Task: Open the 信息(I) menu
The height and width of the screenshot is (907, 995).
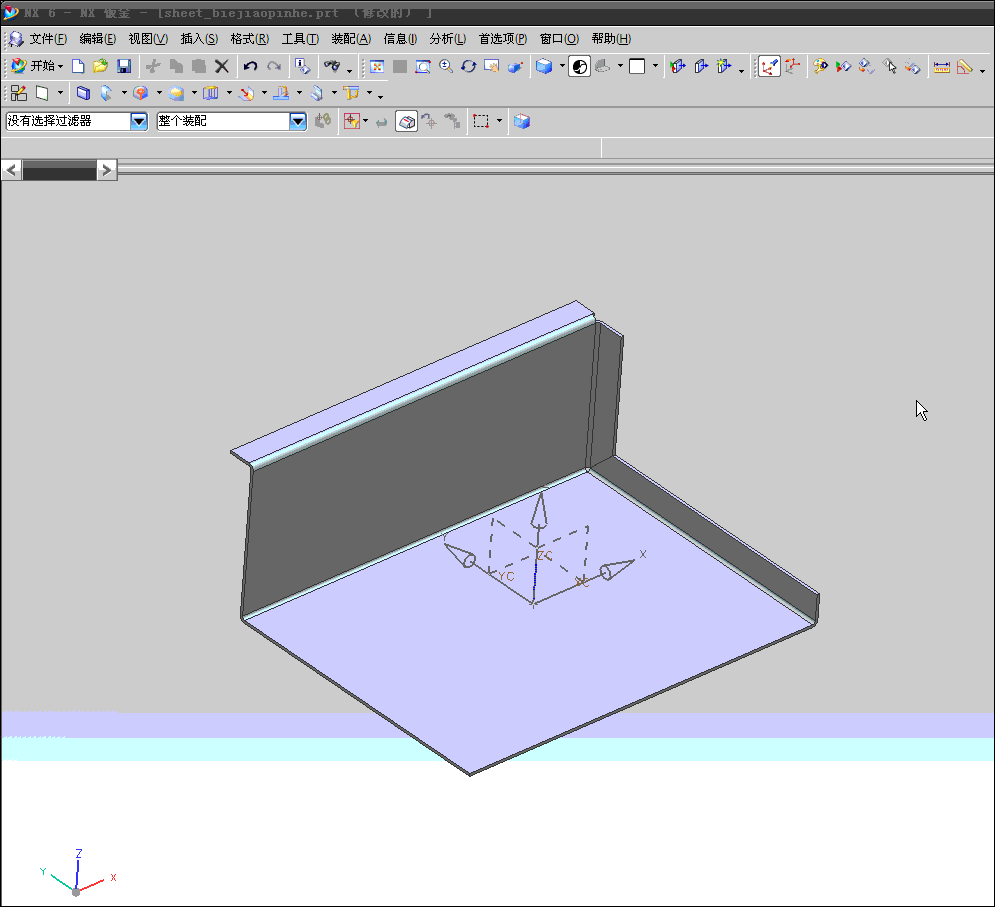Action: [400, 39]
